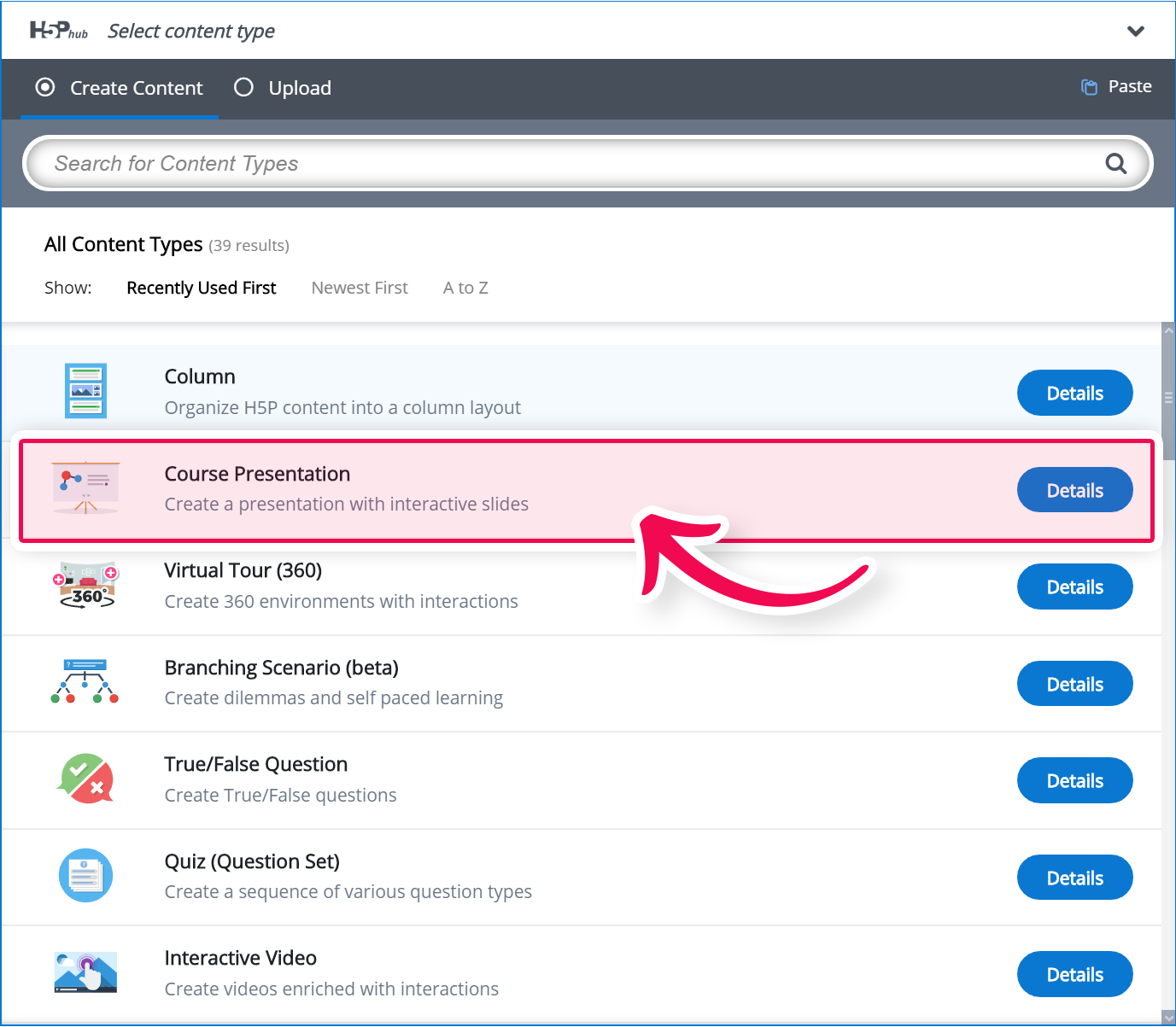Open Details for Interactive Video
The image size is (1176, 1027).
pos(1074,974)
